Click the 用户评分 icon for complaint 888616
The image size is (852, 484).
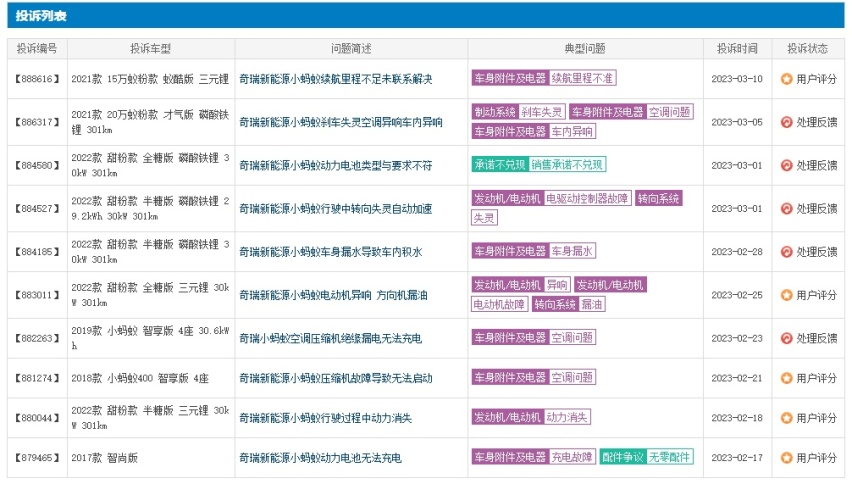(786, 79)
